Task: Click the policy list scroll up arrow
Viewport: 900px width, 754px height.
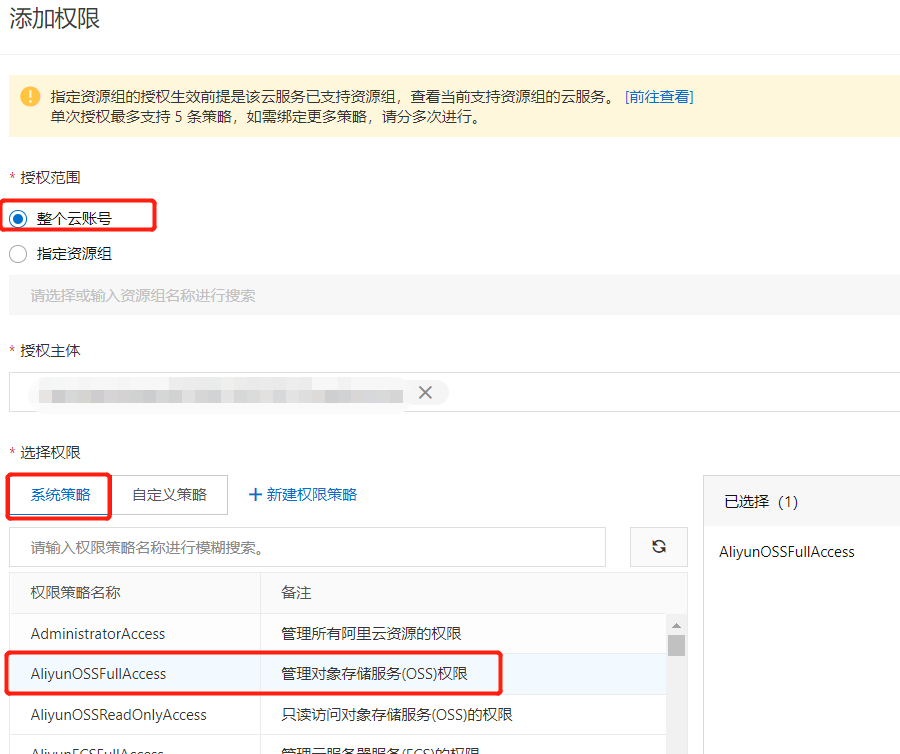Action: (x=676, y=625)
